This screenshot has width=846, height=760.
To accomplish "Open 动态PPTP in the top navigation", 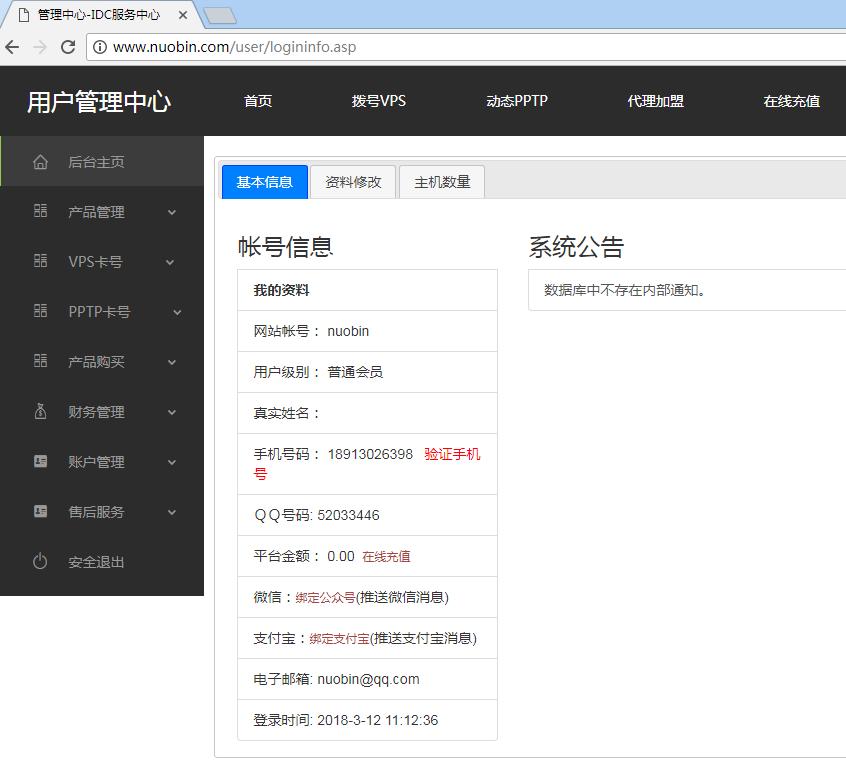I will tap(517, 101).
